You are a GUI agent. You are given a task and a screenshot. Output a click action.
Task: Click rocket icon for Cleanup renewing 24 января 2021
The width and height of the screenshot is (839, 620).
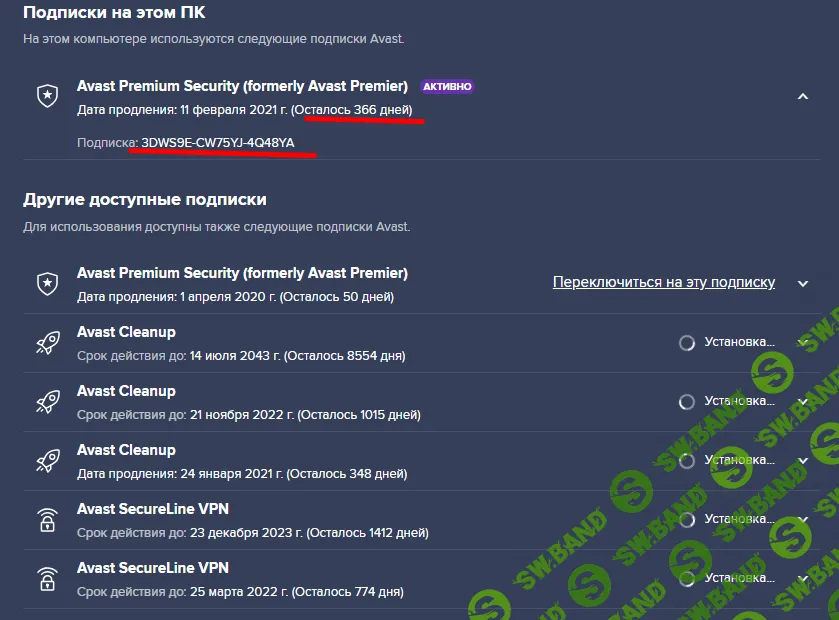[x=46, y=461]
